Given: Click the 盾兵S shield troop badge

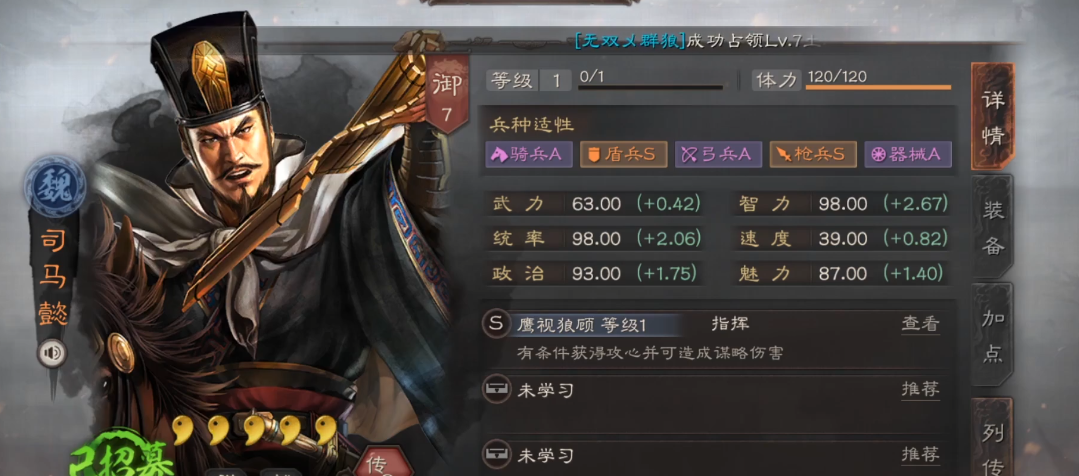Looking at the screenshot, I should point(623,155).
